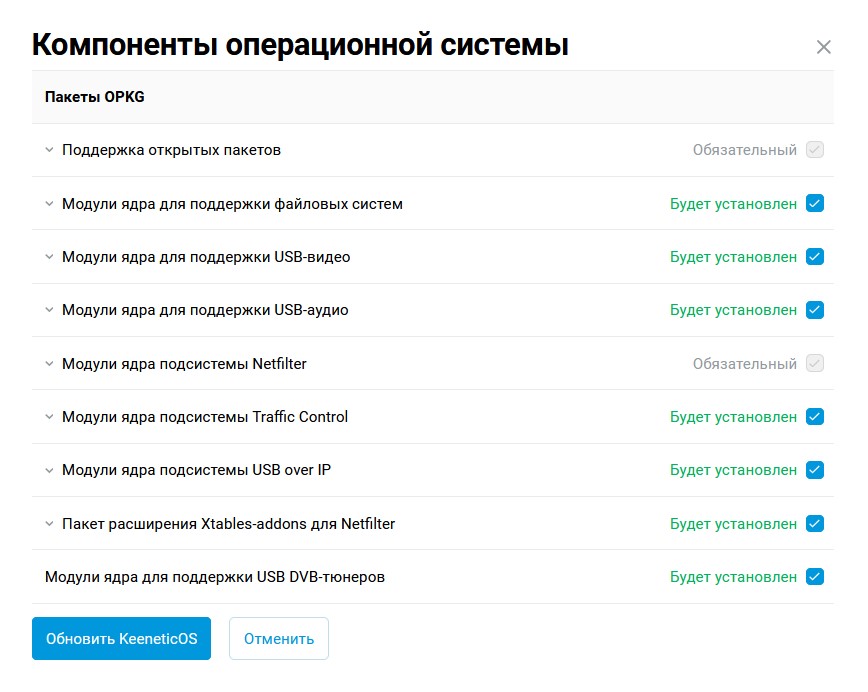This screenshot has width=868, height=692.
Task: Close the OS components dialog
Action: [x=823, y=47]
